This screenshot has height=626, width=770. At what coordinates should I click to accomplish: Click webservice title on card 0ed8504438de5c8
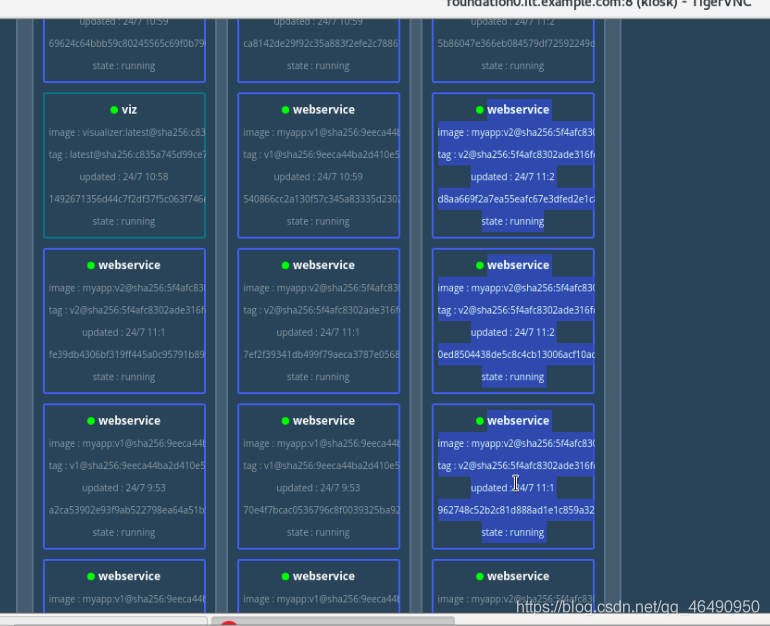pyautogui.click(x=518, y=265)
